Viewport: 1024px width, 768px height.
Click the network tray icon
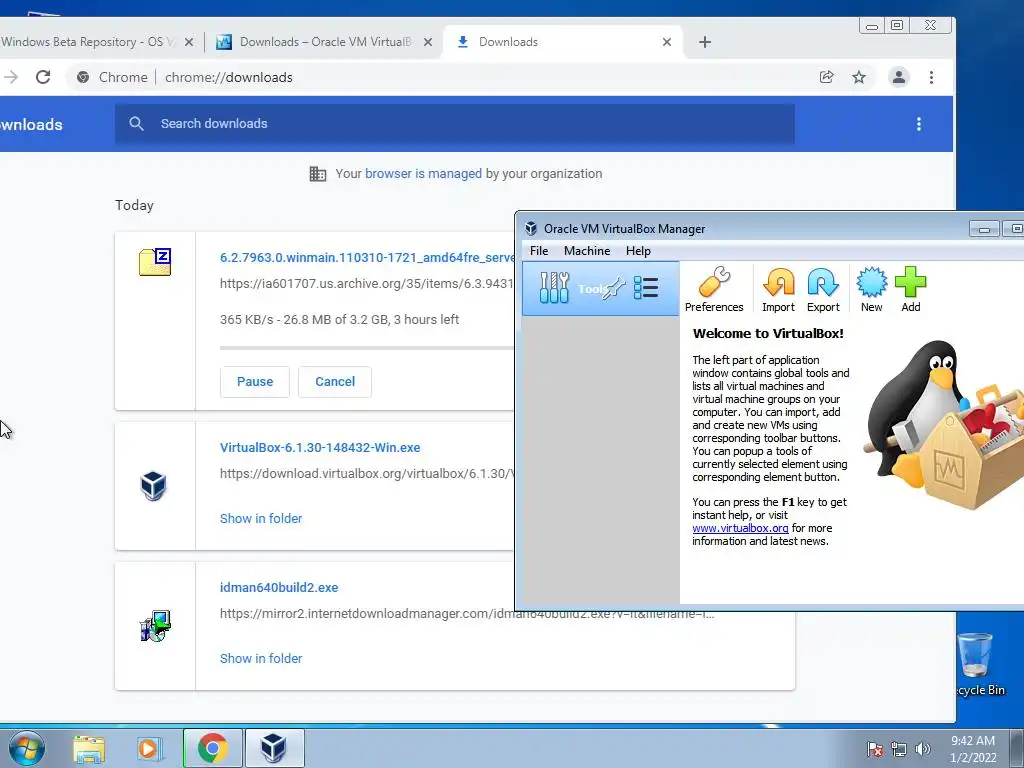click(x=899, y=749)
